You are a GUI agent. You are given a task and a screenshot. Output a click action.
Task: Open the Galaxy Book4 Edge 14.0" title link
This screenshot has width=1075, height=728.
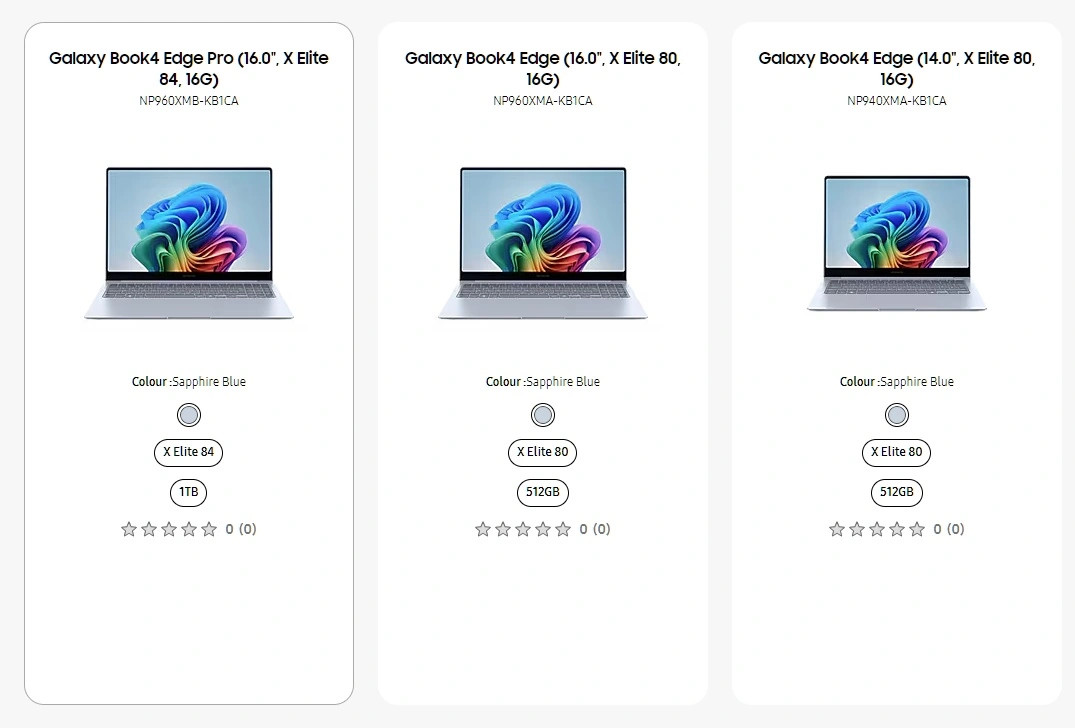coord(896,69)
